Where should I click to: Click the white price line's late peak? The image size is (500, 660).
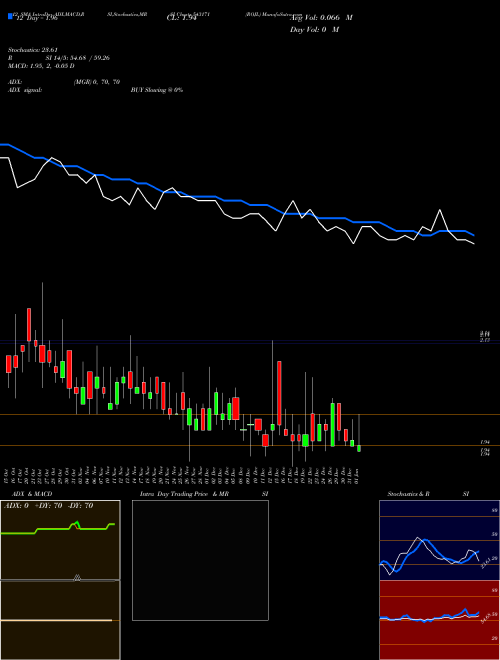[440, 210]
